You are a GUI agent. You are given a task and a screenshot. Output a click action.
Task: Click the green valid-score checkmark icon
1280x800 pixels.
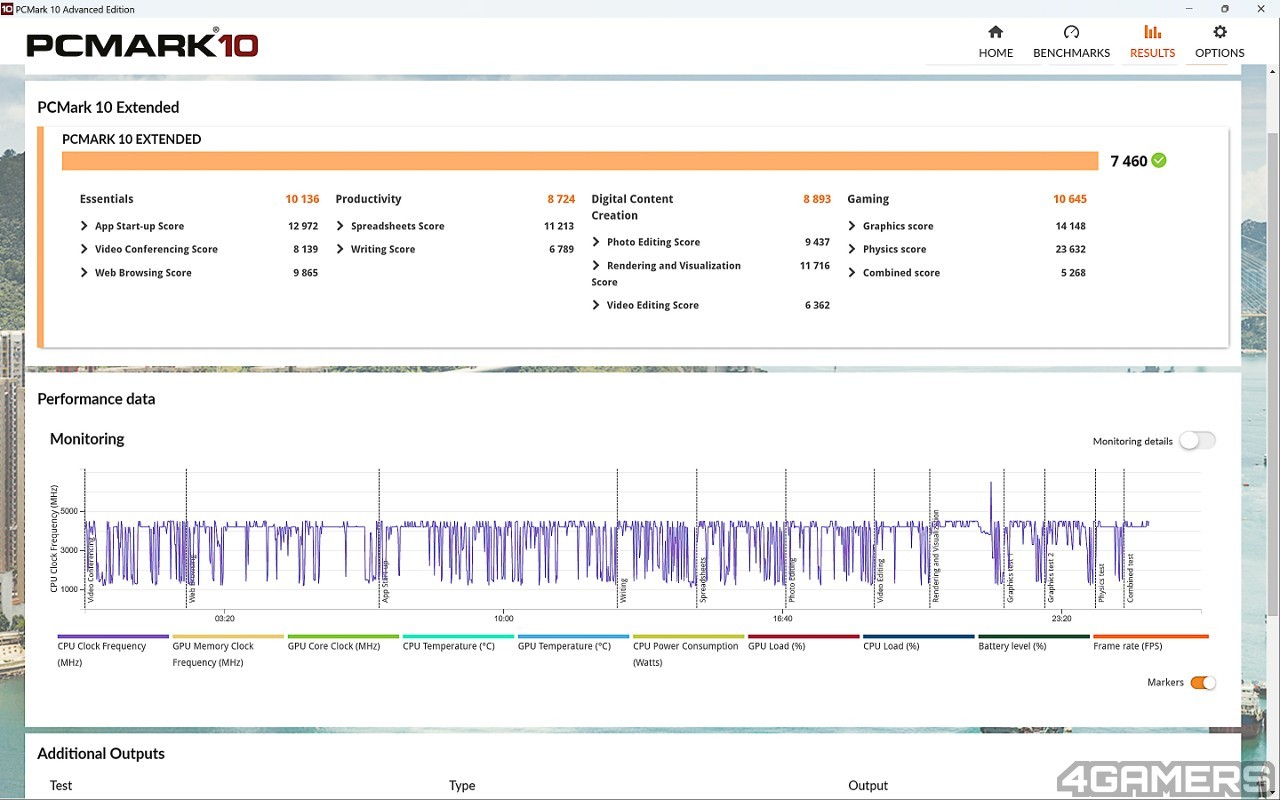tap(1159, 160)
